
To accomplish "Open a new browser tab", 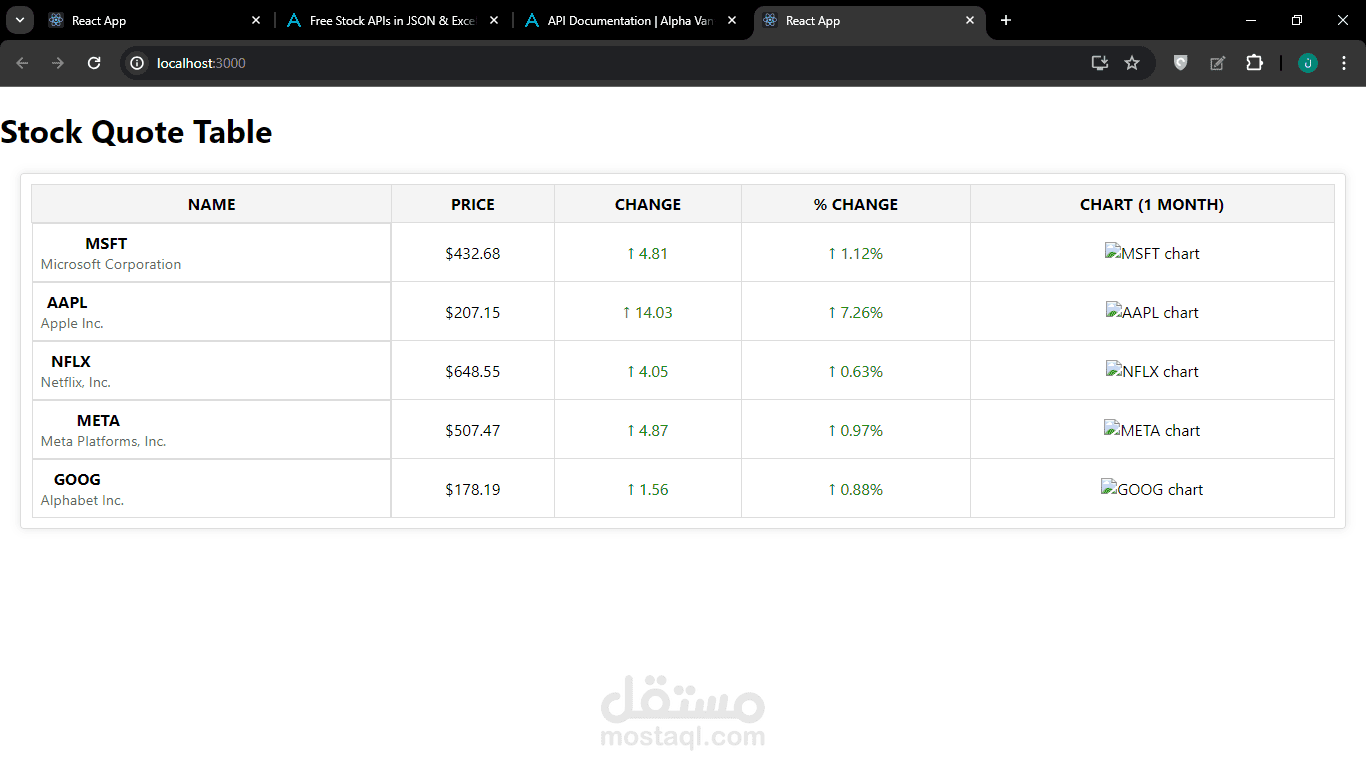I will 1006,20.
